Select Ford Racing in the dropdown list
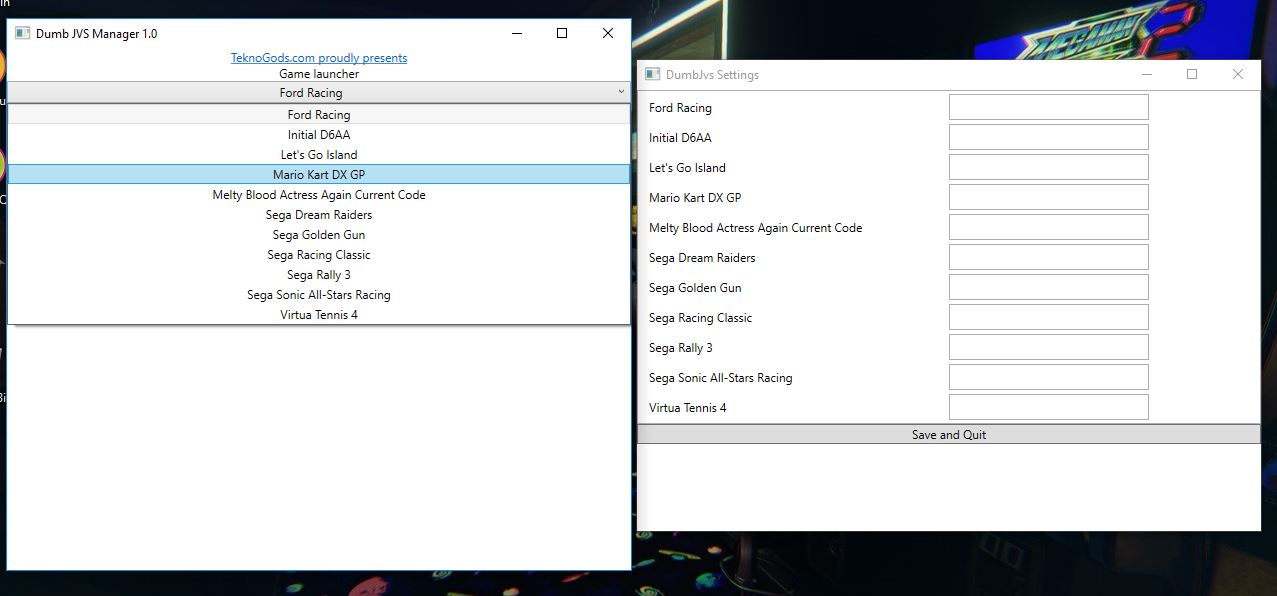The width and height of the screenshot is (1277, 596). coord(319,115)
